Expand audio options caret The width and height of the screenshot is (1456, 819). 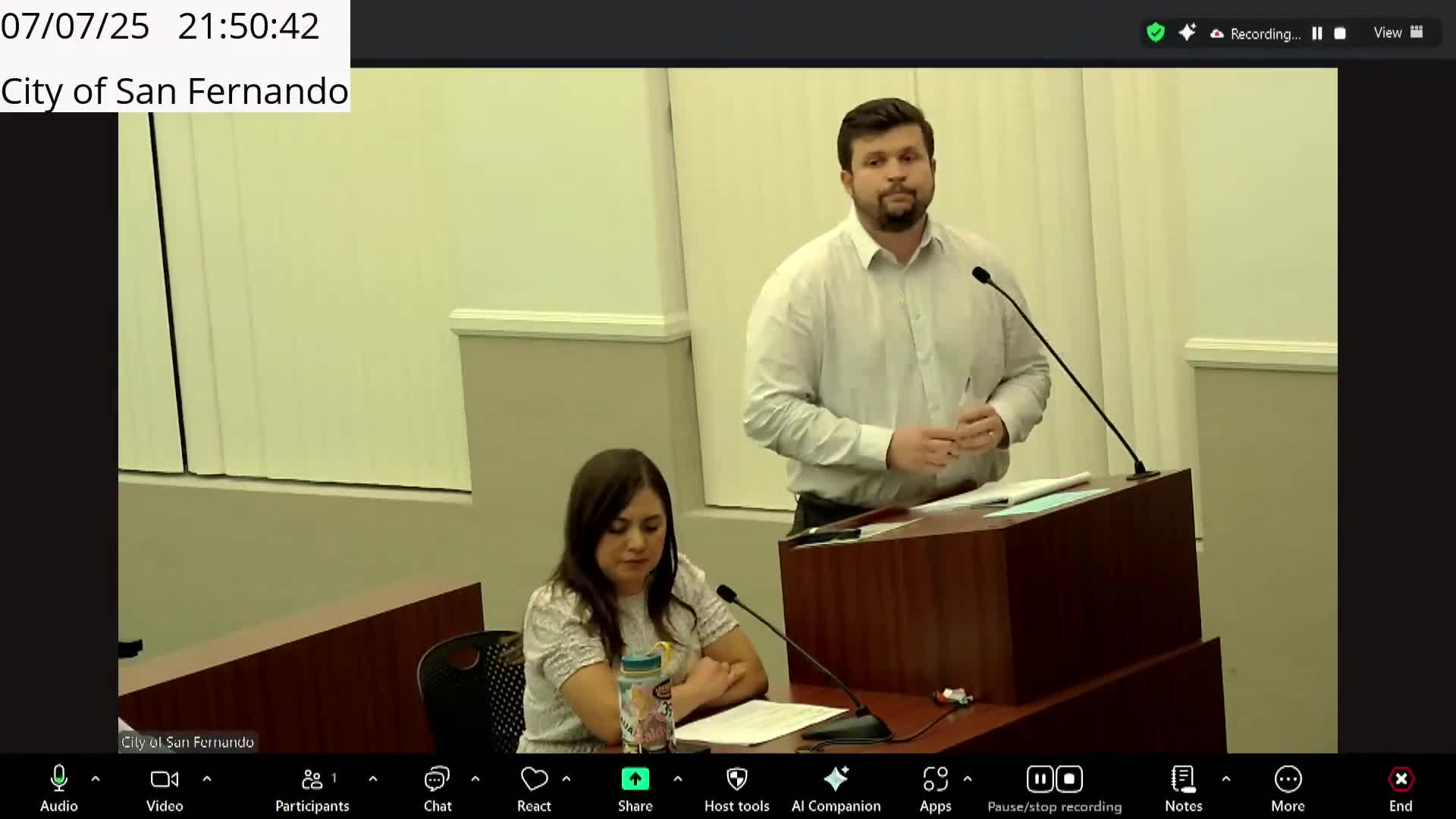tap(96, 779)
